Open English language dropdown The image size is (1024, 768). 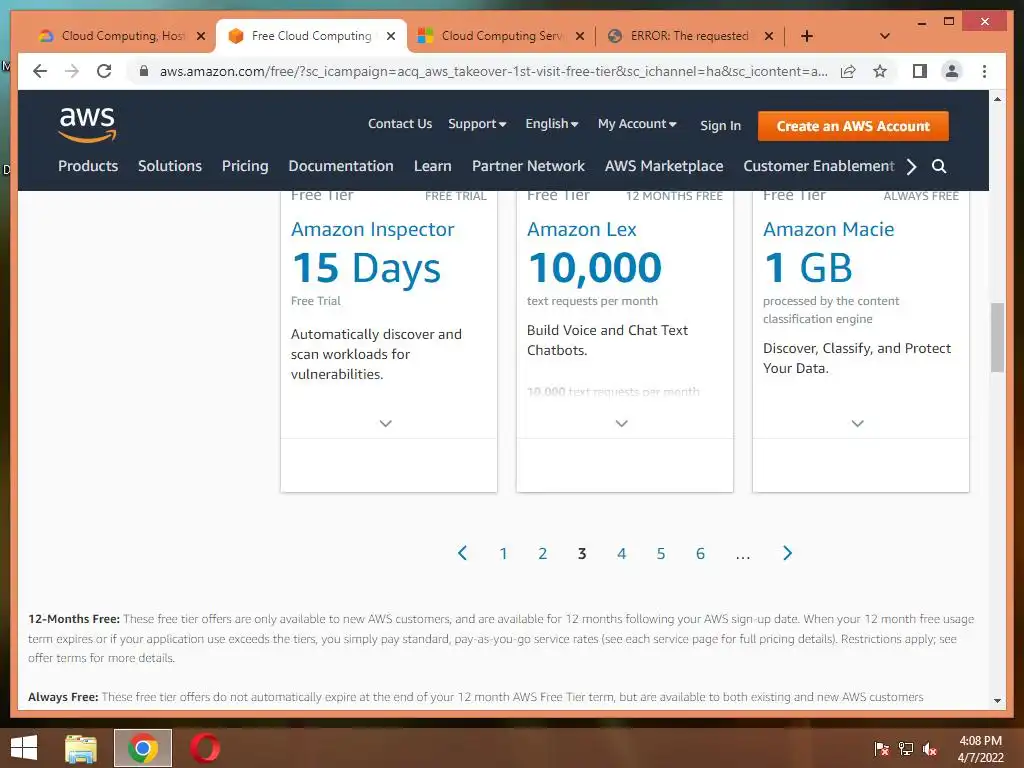coord(552,124)
